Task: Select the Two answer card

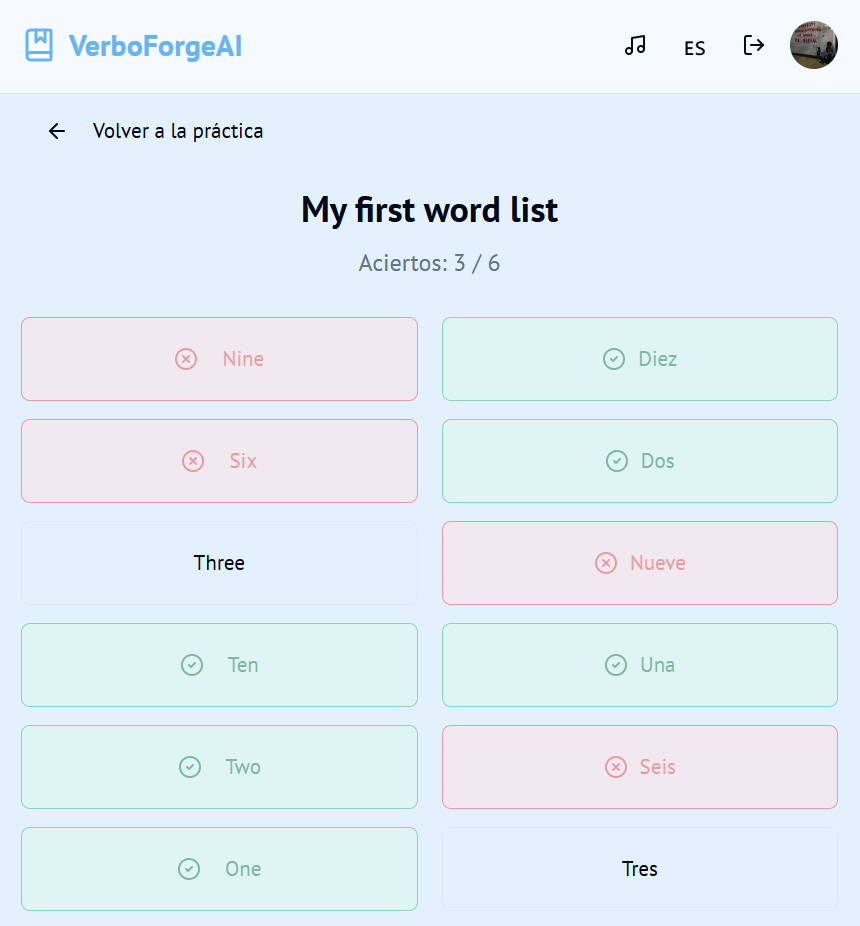Action: [219, 767]
